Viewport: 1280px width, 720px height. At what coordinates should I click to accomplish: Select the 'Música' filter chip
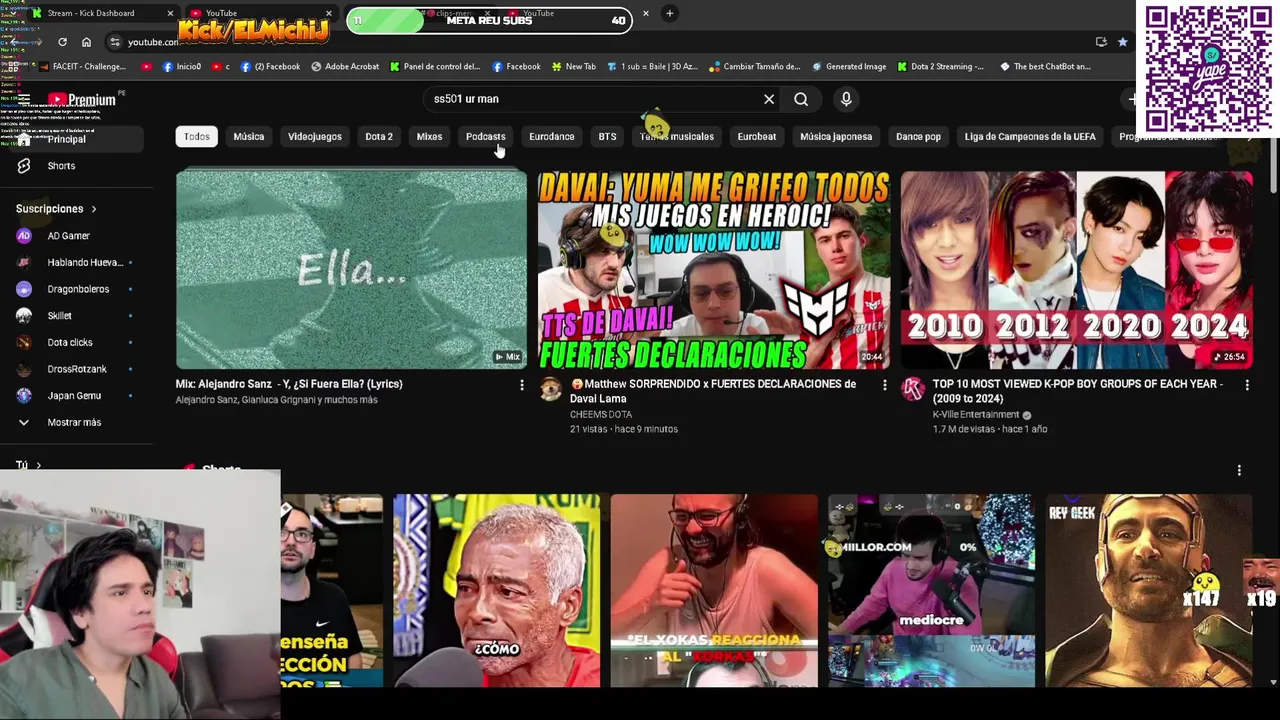[x=249, y=136]
